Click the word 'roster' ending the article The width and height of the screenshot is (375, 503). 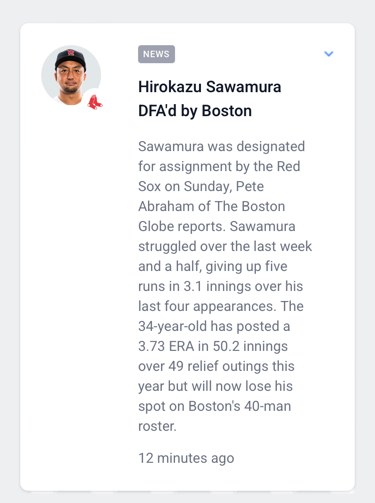[x=156, y=426]
